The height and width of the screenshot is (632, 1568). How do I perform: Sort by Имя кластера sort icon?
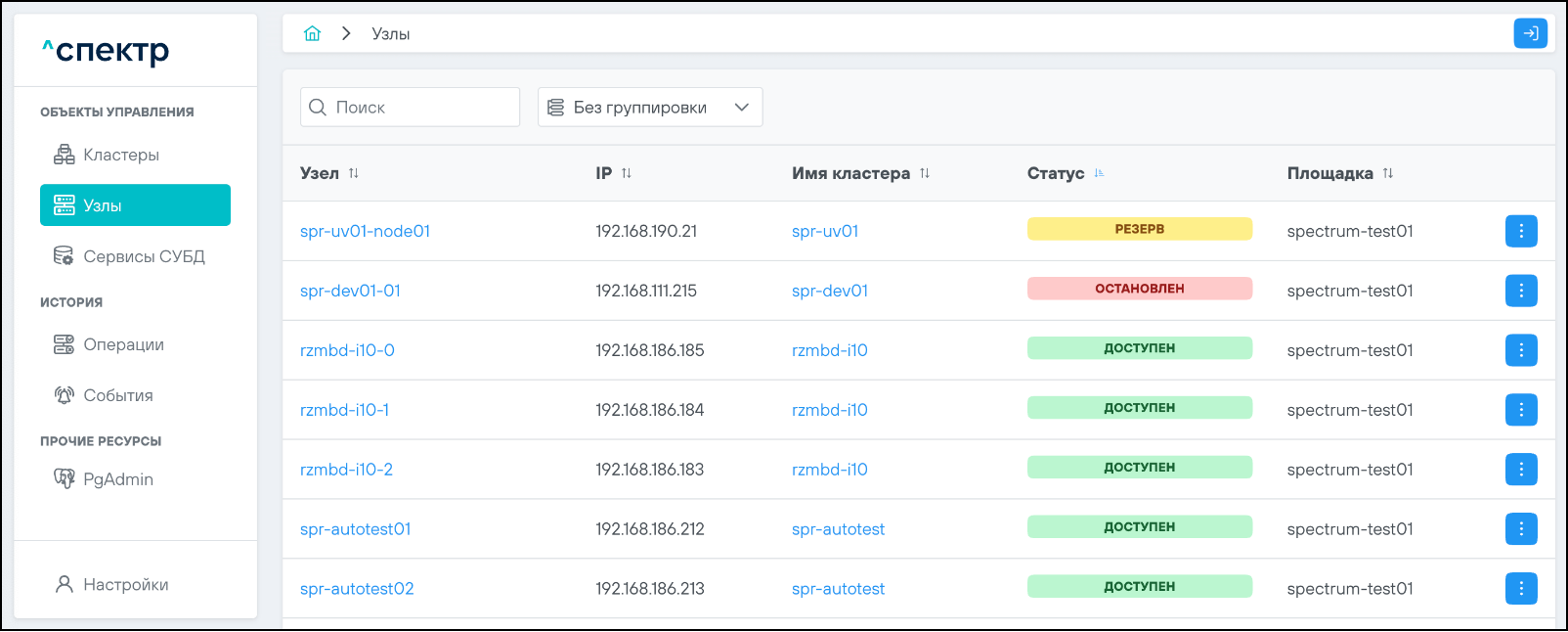pos(925,173)
